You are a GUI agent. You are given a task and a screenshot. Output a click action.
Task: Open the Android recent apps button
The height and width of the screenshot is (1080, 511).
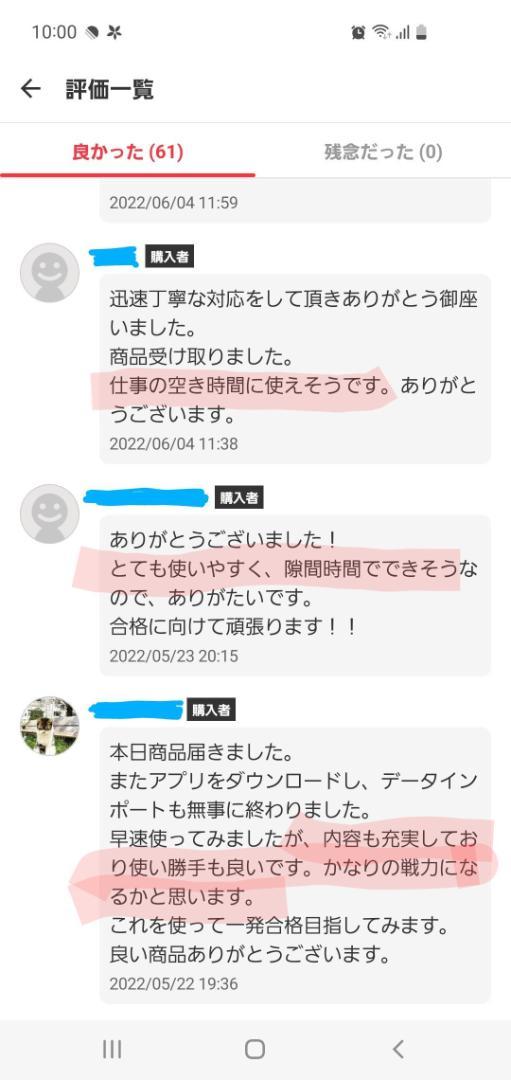point(112,1049)
